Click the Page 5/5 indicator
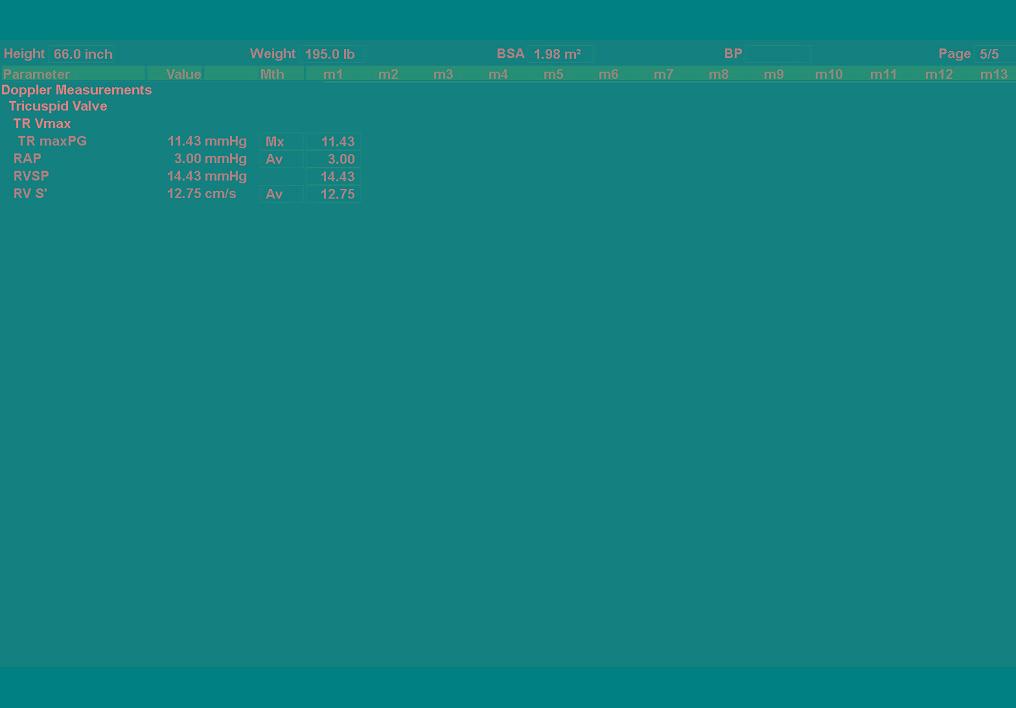 (990, 54)
